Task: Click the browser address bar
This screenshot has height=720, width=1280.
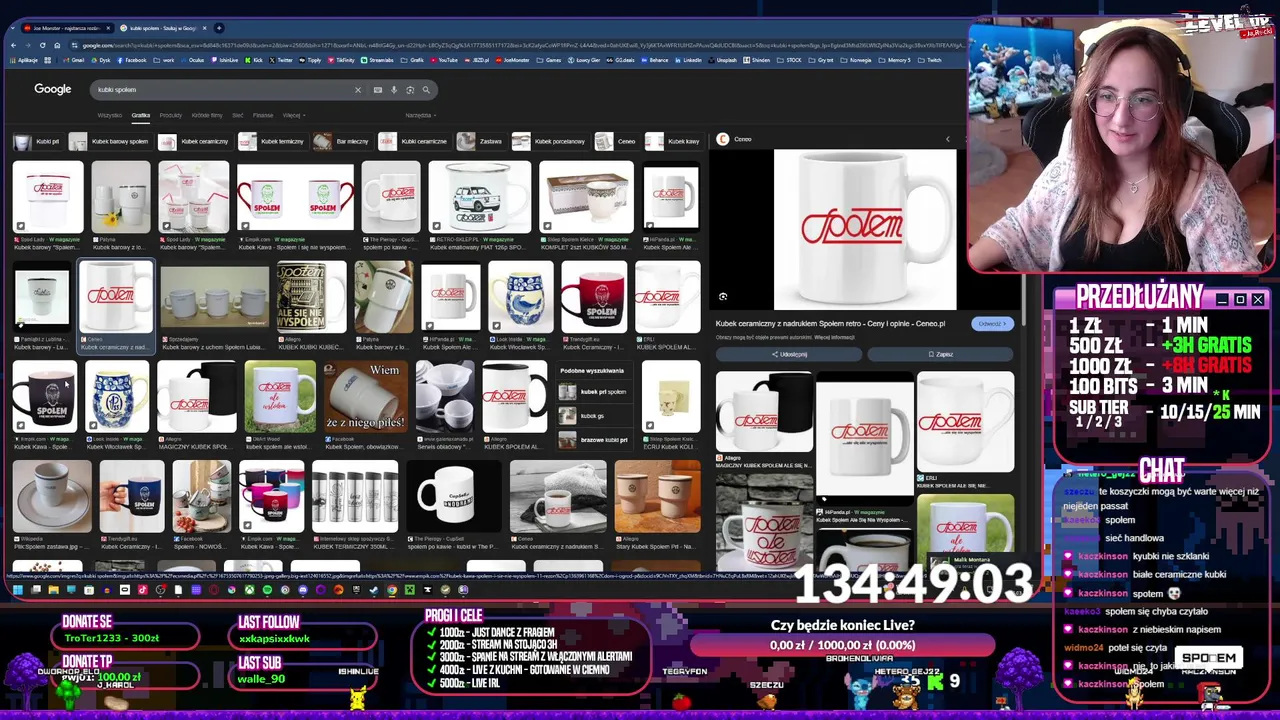Action: 520,45
